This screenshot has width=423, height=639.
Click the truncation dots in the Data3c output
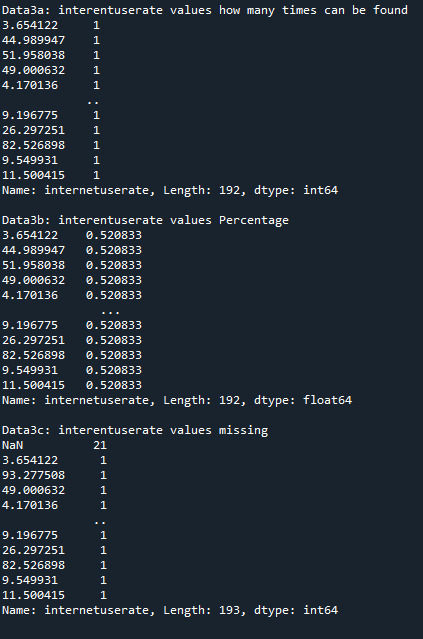click(x=100, y=523)
